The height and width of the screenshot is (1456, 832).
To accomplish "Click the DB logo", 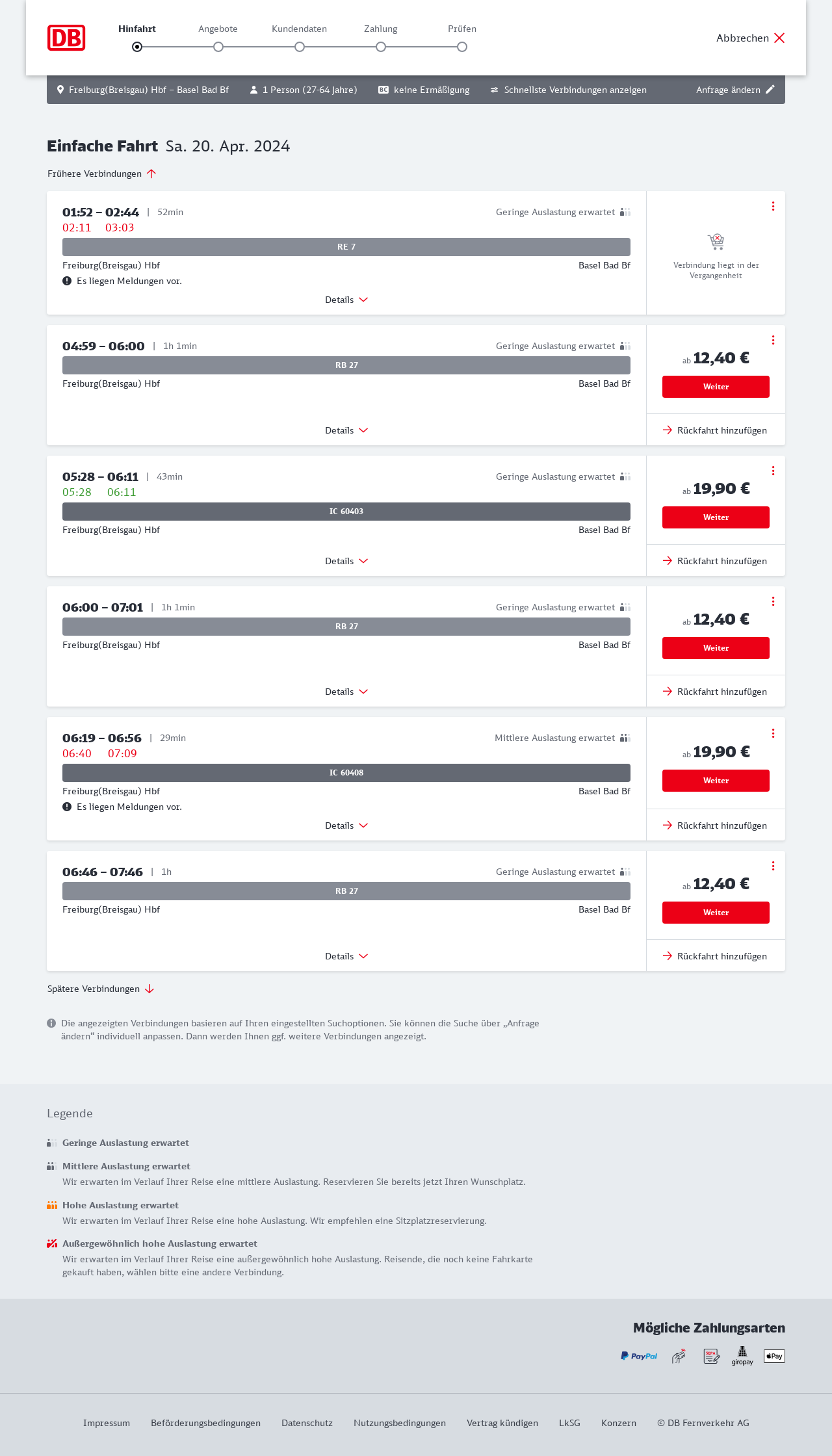I will point(66,38).
